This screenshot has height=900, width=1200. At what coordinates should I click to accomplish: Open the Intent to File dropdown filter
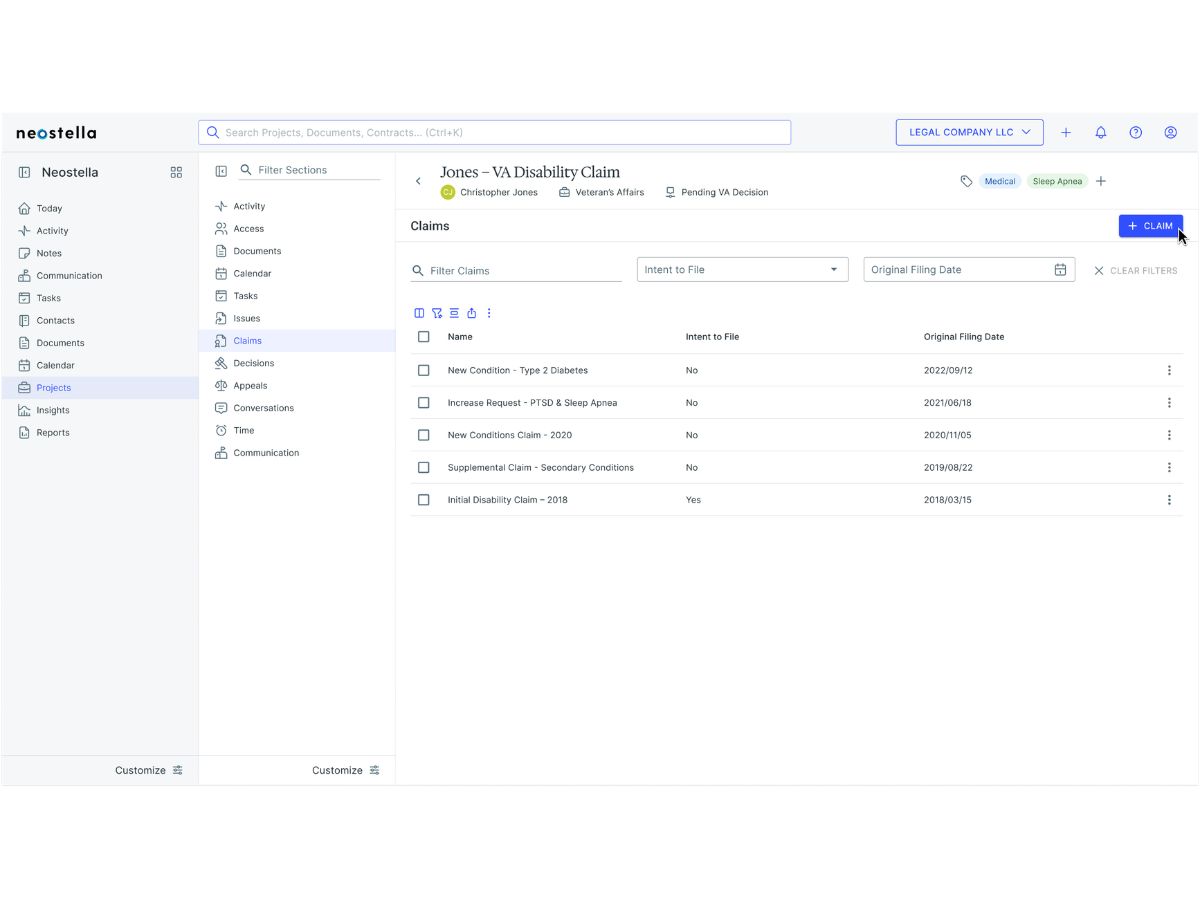742,270
